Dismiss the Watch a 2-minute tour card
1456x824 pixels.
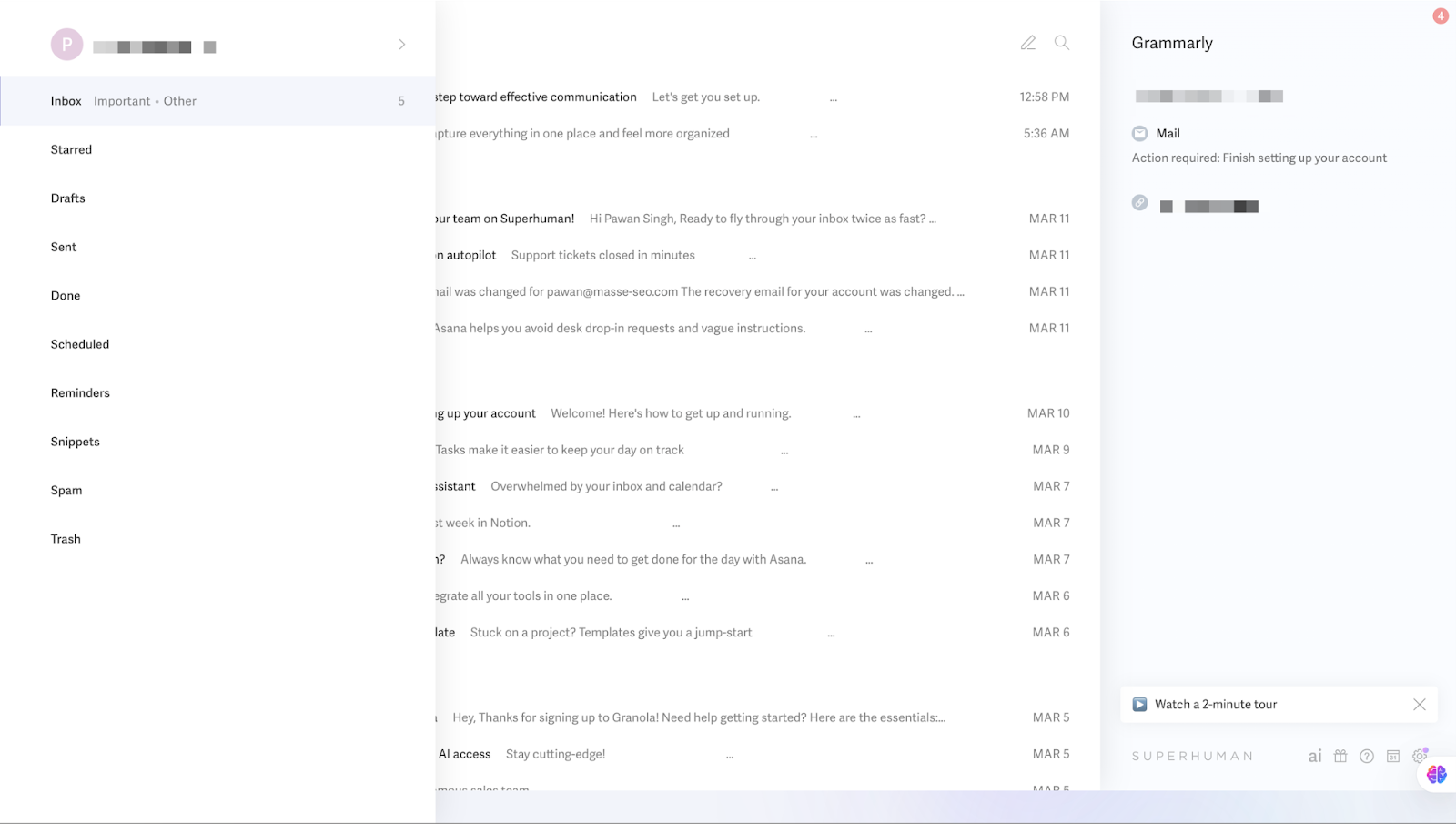coord(1420,705)
